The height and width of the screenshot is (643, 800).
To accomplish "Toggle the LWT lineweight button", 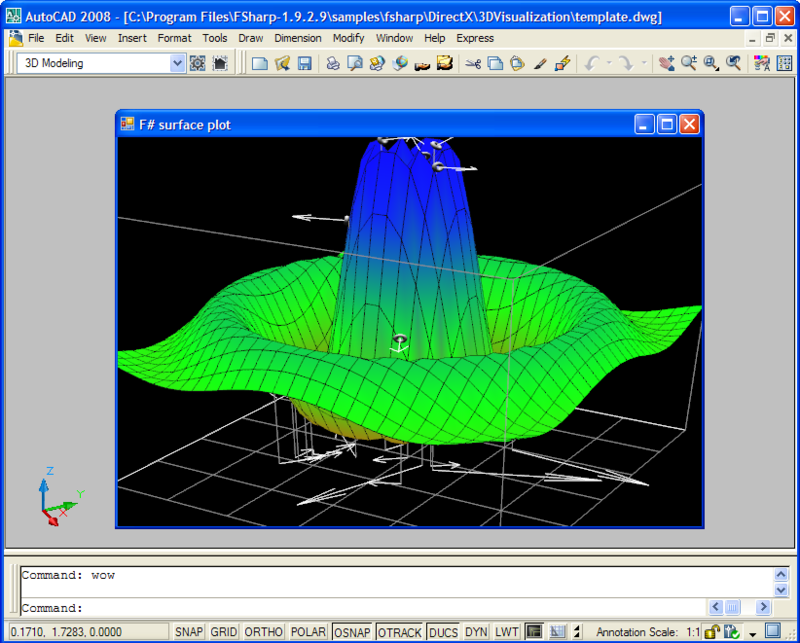I will click(507, 632).
